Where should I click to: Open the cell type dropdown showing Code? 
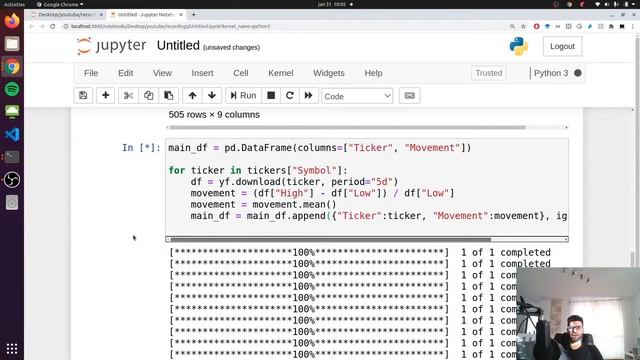pyautogui.click(x=357, y=96)
